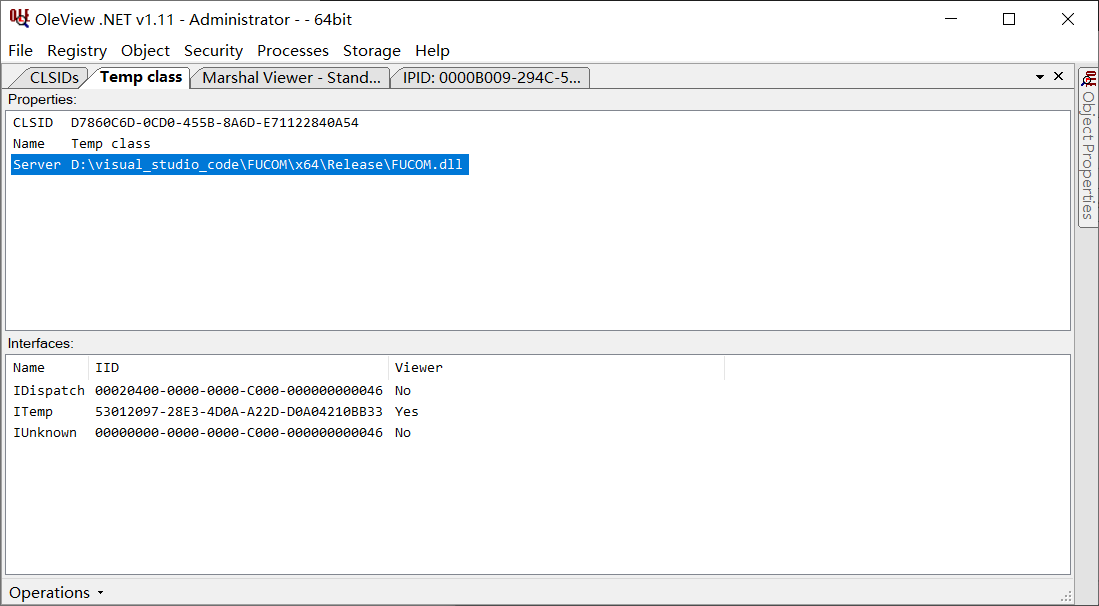Select the ITemp interface row

click(215, 411)
